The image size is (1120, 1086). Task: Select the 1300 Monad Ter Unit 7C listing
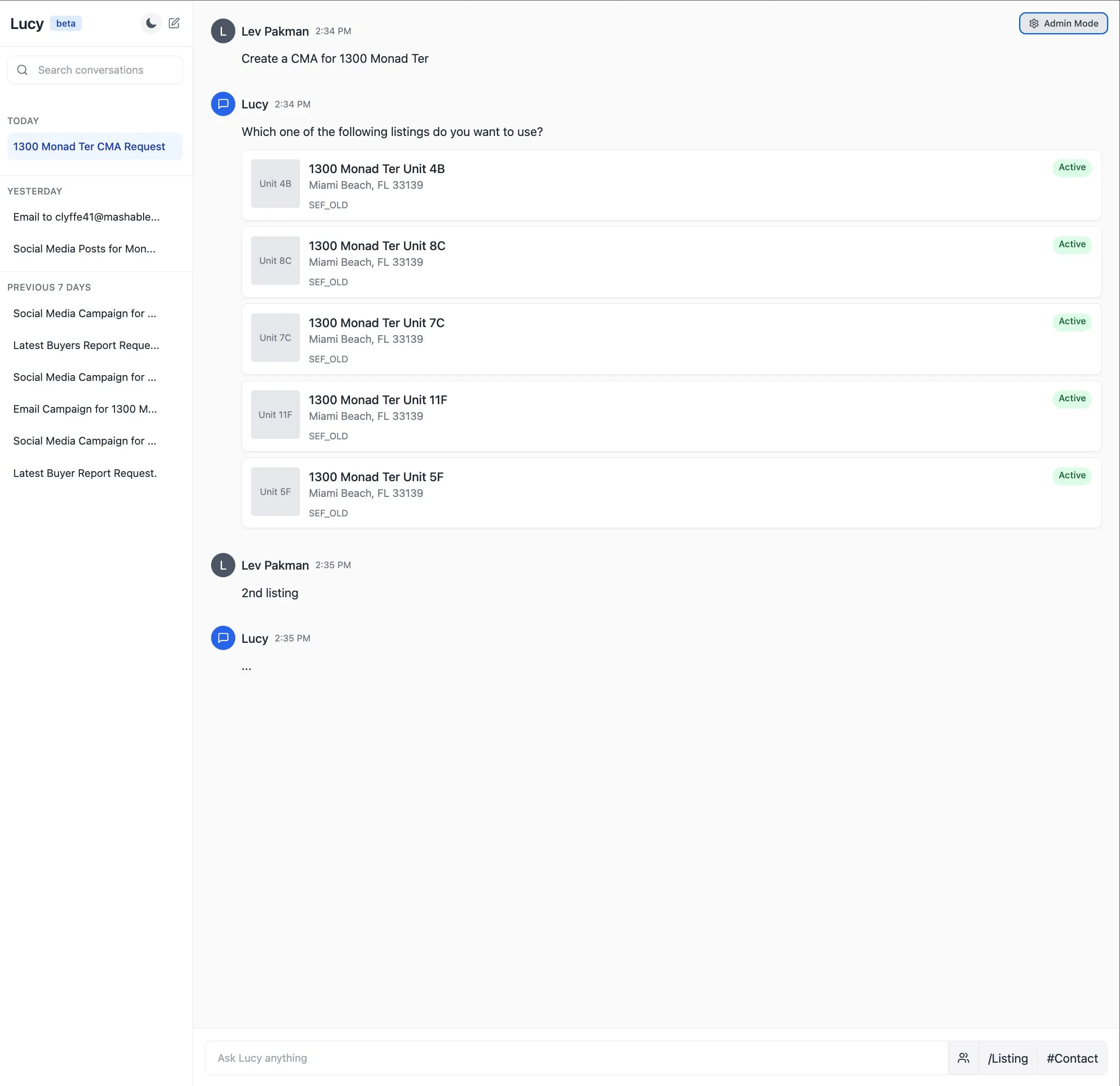[x=671, y=339]
